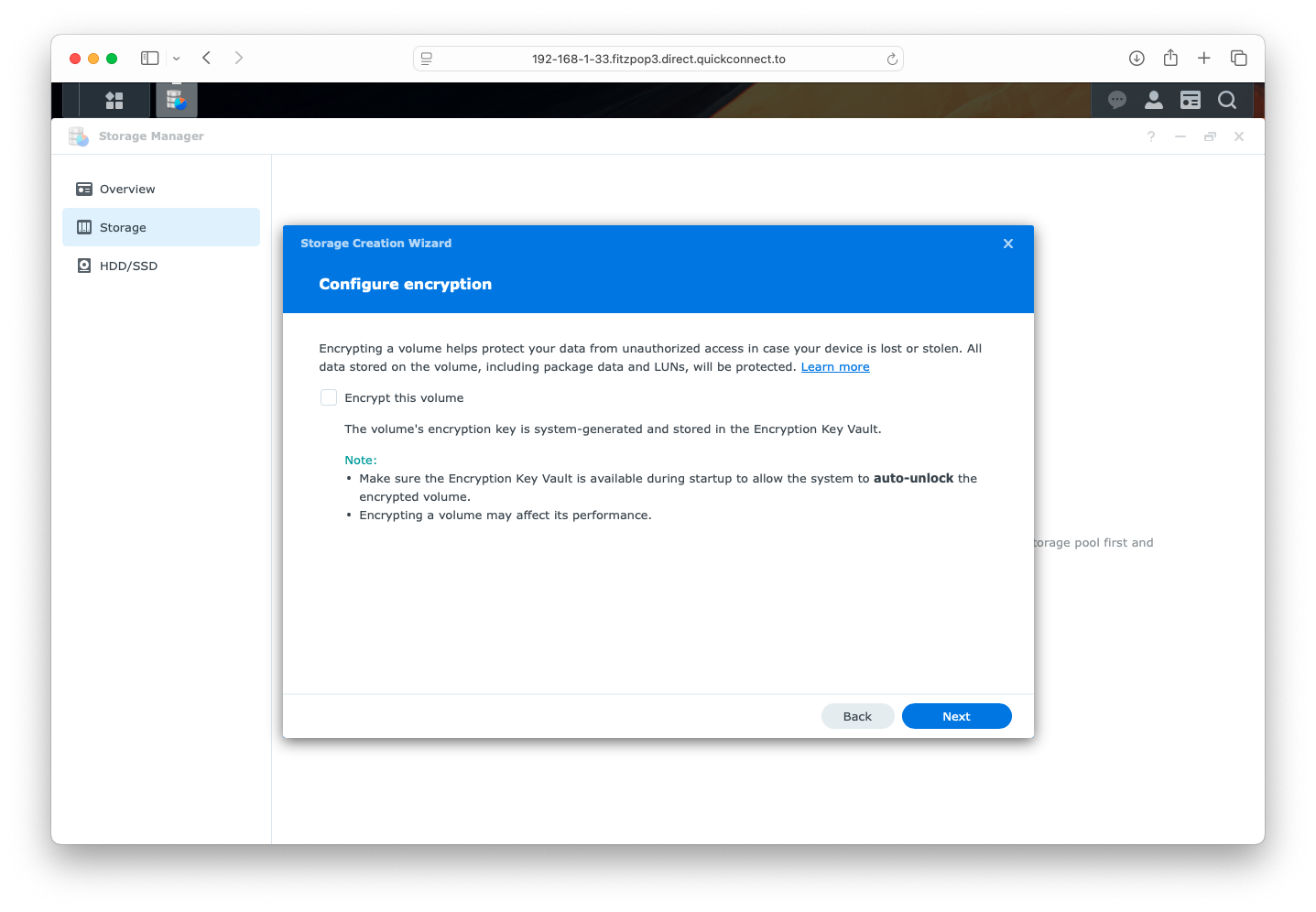Open a new Safari tab

tap(1204, 58)
